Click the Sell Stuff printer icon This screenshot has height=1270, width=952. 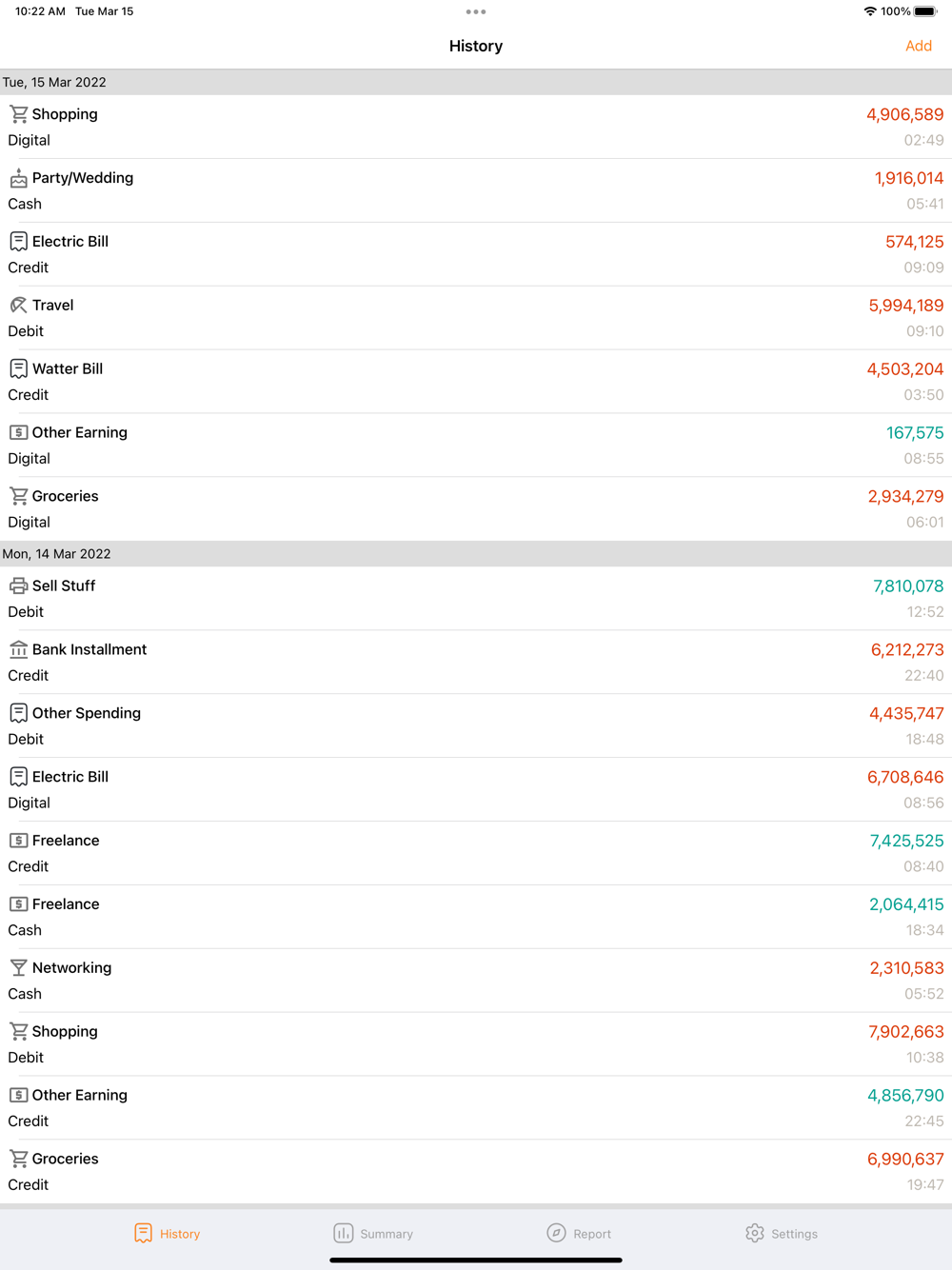18,586
